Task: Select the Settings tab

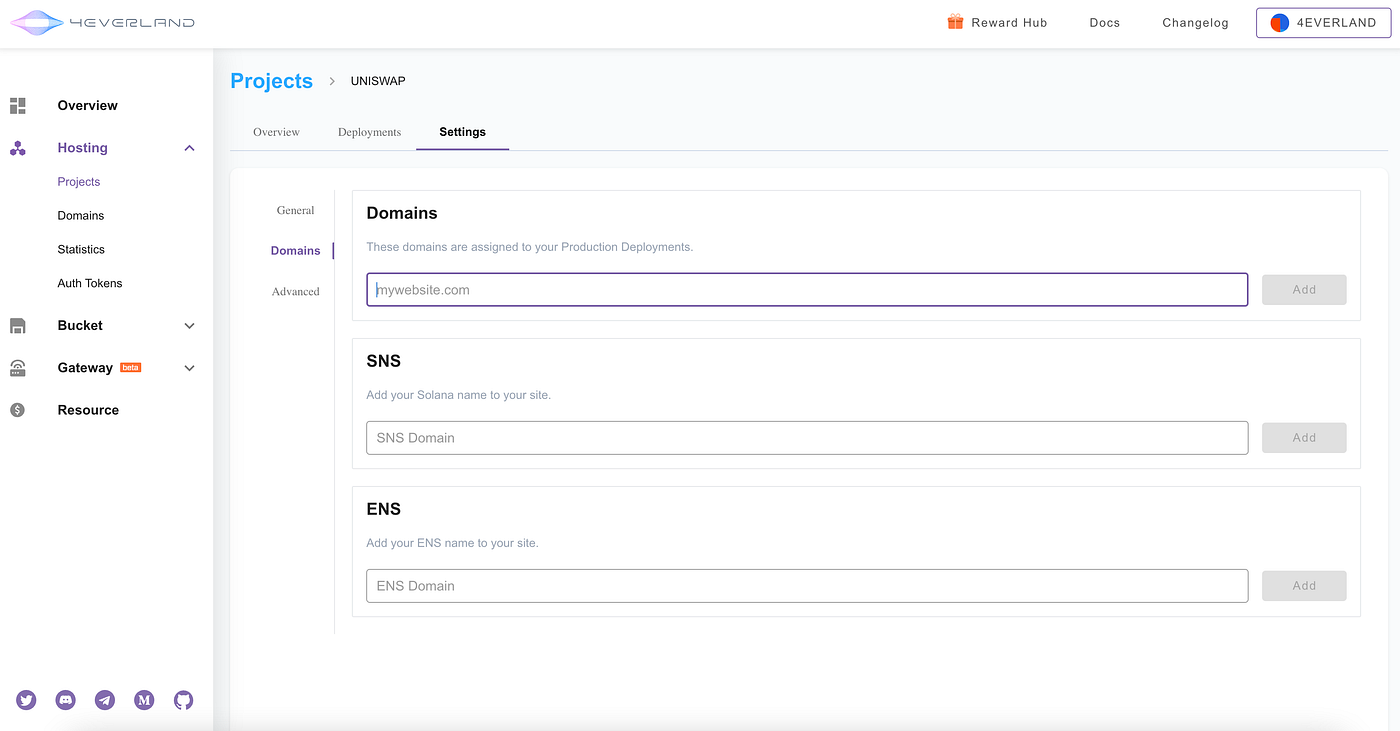Action: click(462, 132)
